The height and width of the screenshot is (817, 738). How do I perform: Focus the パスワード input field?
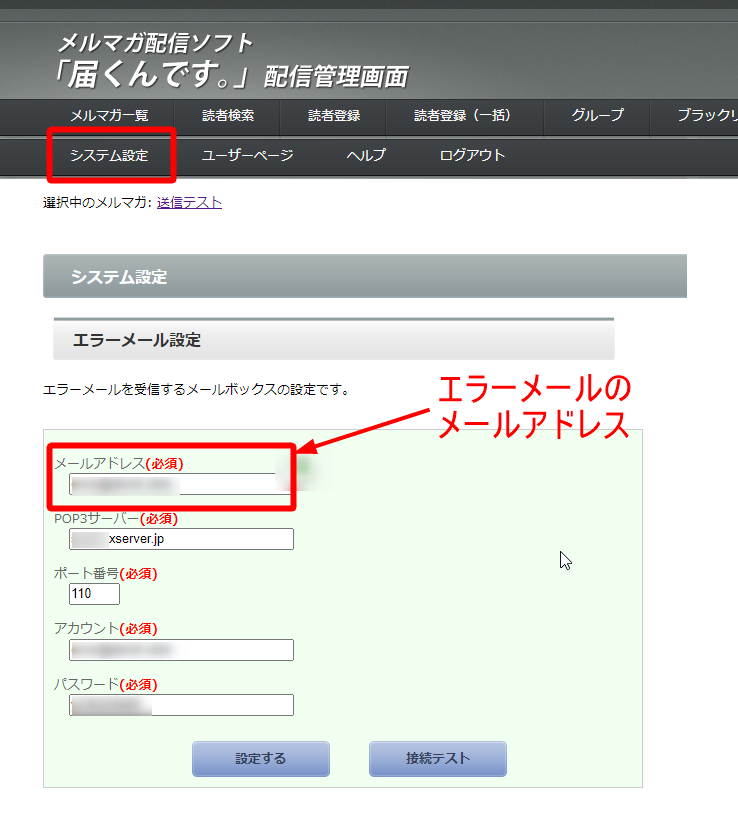point(181,705)
